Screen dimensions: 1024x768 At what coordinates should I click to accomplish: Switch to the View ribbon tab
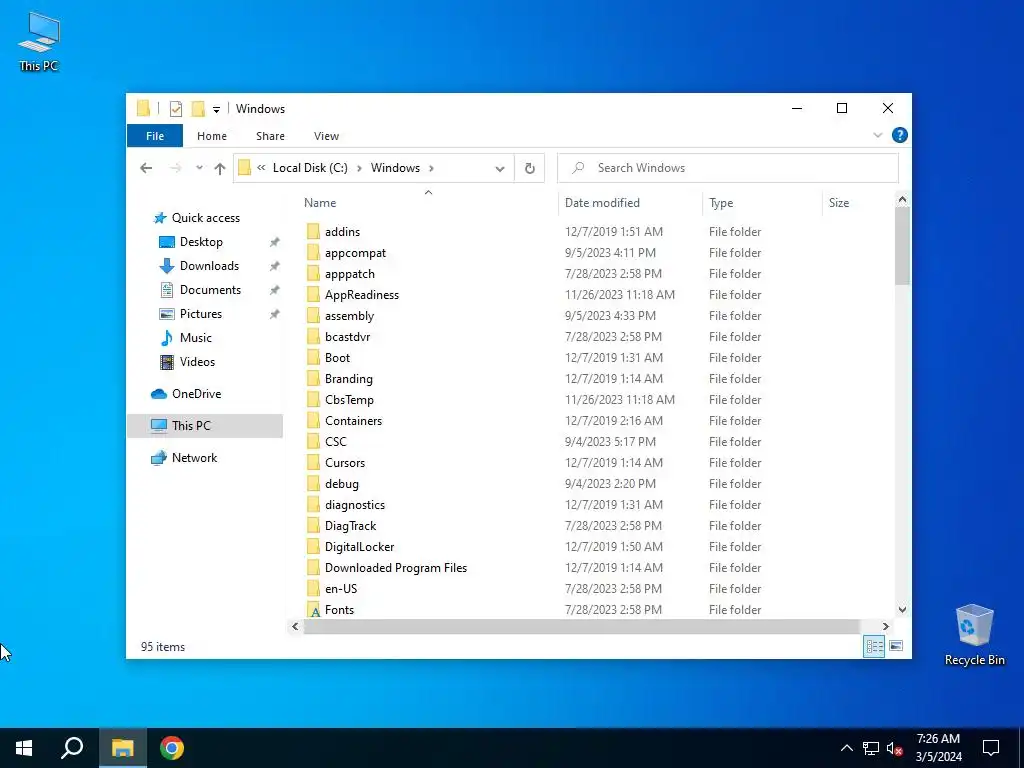[326, 136]
